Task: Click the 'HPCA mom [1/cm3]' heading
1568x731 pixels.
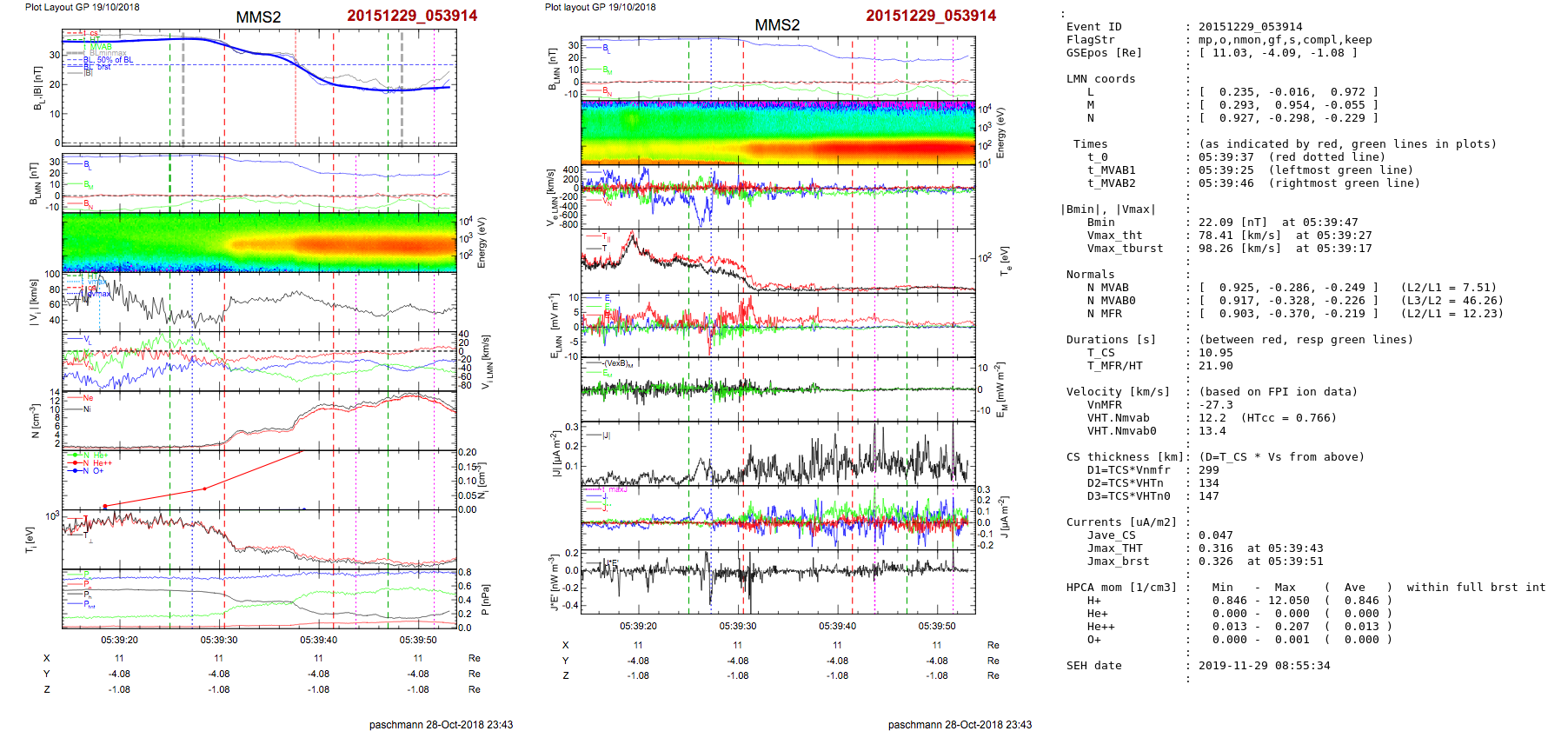Action: pyautogui.click(x=1121, y=588)
